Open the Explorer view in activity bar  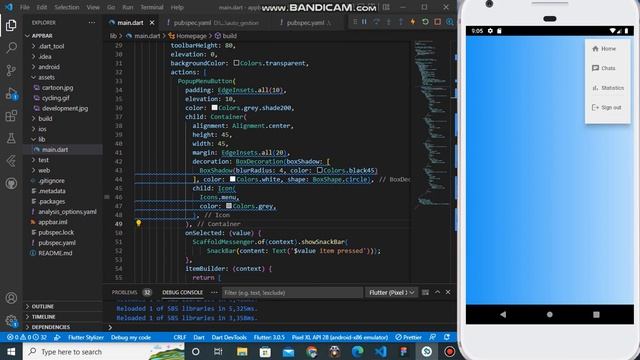[11, 25]
